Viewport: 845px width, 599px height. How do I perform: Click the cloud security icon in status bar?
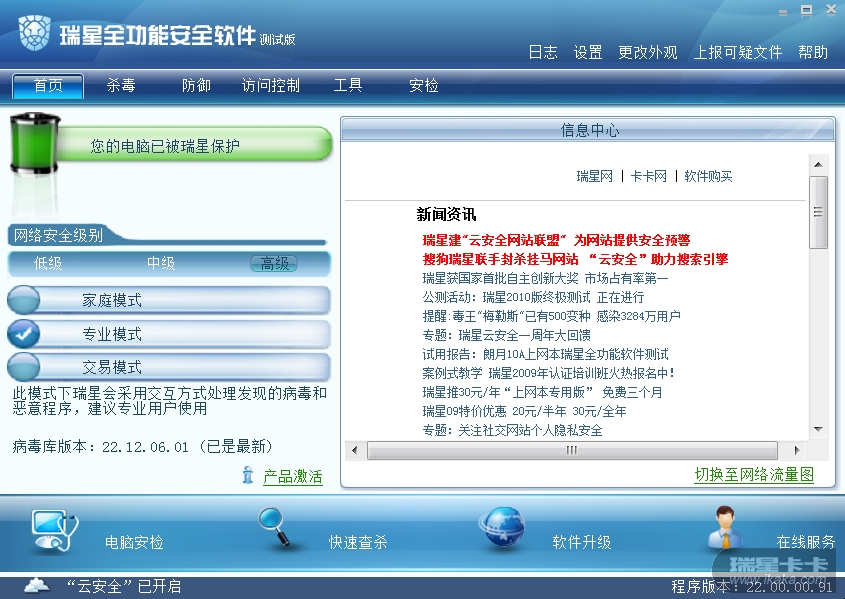click(37, 586)
